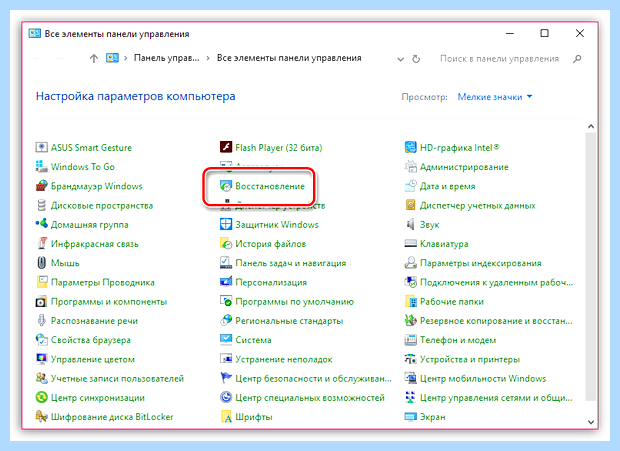Open Устранение неполадок link

coord(284,359)
